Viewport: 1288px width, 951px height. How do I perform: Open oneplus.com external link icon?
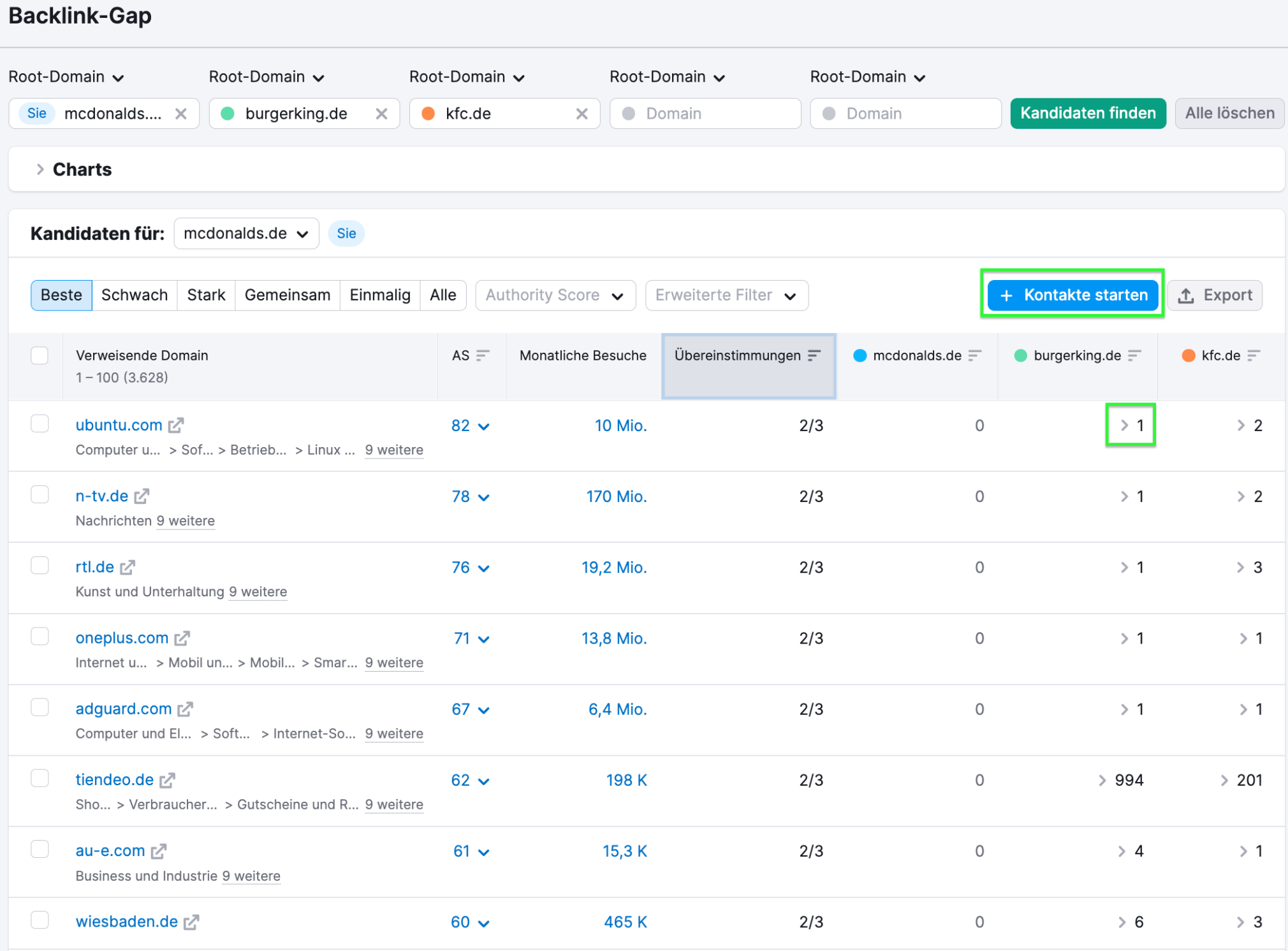tap(182, 638)
